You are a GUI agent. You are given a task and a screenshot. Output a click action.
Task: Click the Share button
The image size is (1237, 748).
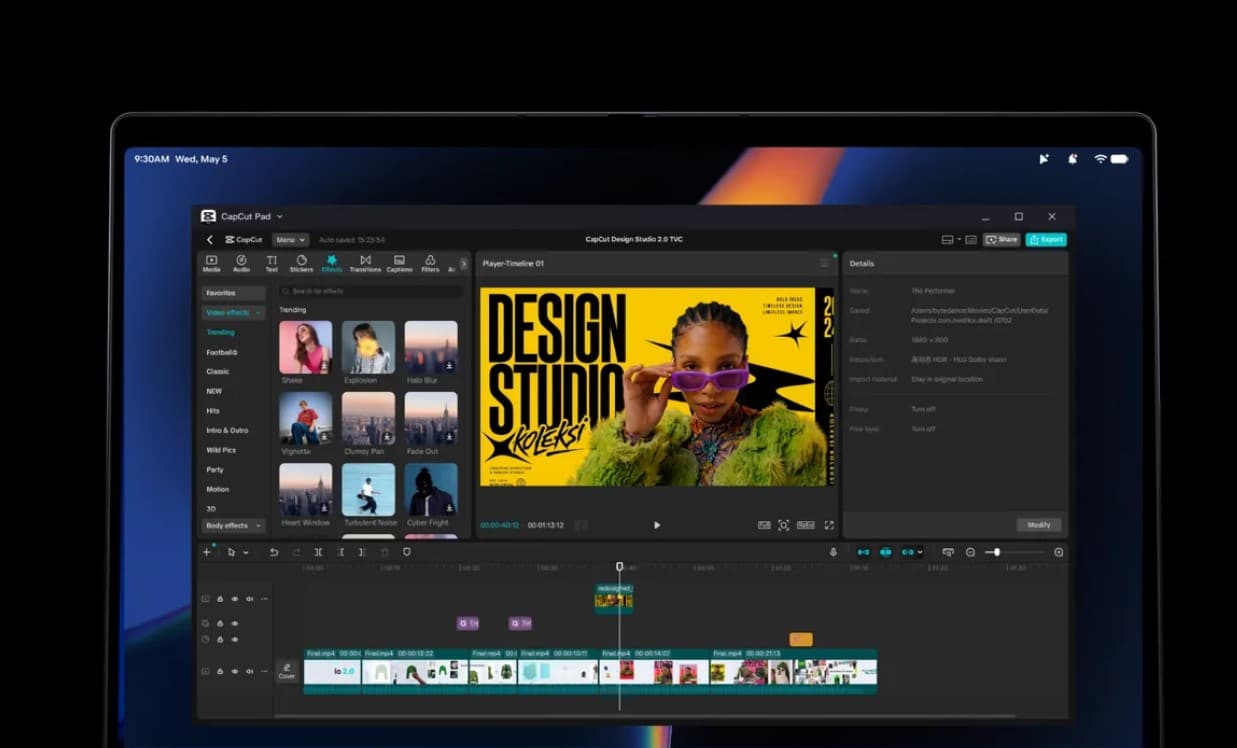click(1002, 240)
